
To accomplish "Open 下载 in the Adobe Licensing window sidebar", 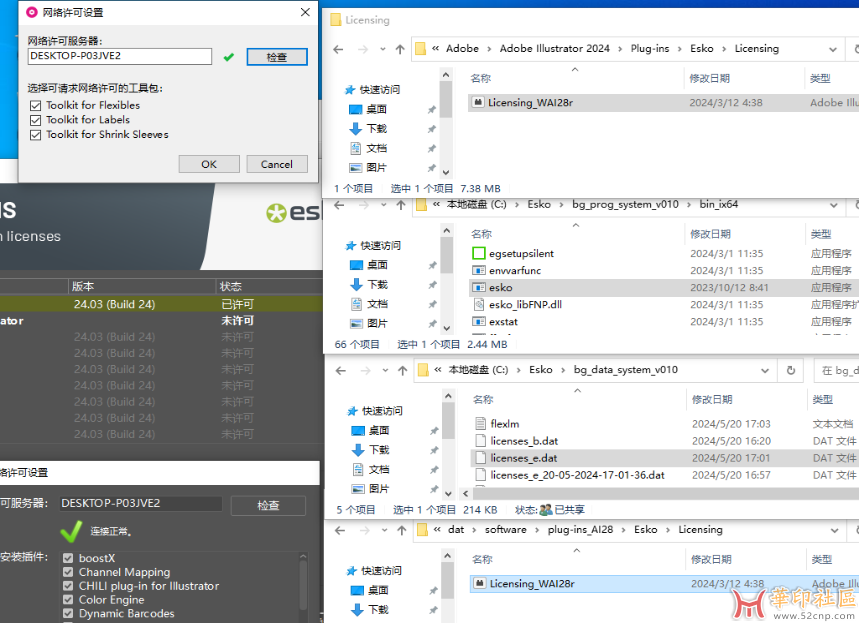I will [x=376, y=129].
